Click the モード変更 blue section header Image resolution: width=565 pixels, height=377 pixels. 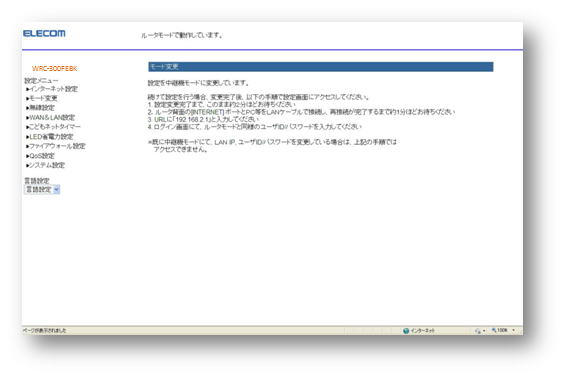pos(321,67)
